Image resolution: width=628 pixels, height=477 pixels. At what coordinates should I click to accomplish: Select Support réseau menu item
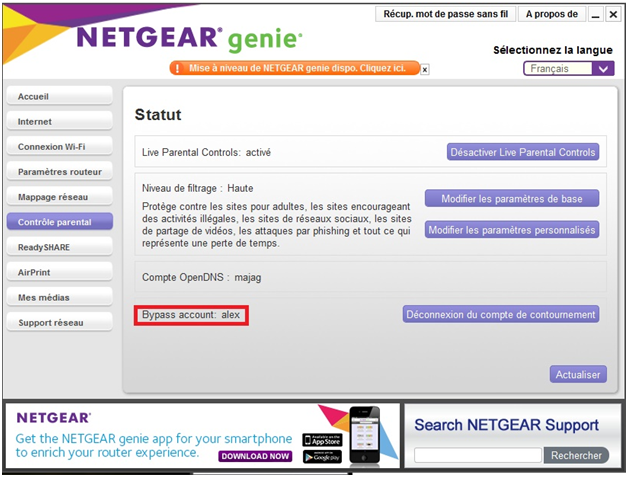(60, 323)
